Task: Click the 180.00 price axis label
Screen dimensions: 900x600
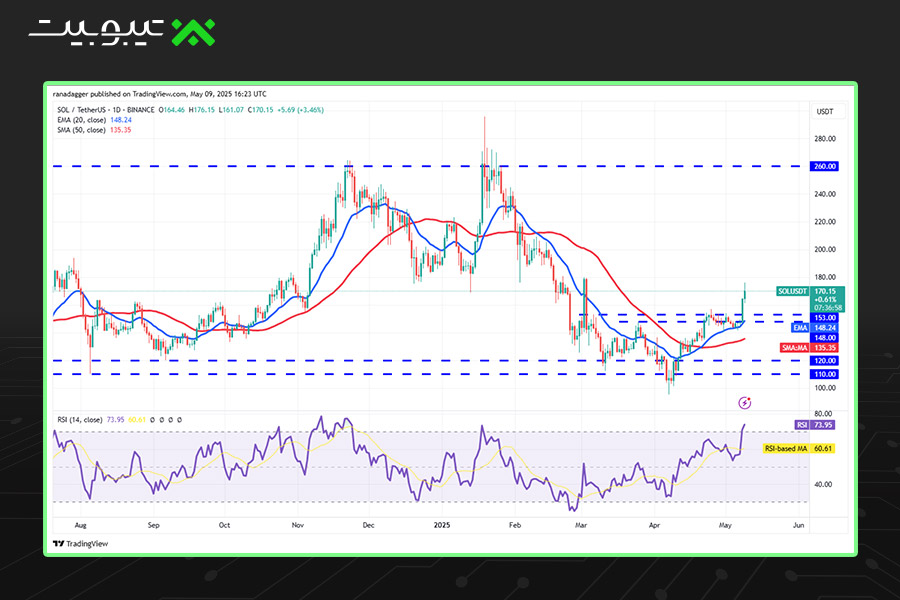Action: click(x=825, y=277)
